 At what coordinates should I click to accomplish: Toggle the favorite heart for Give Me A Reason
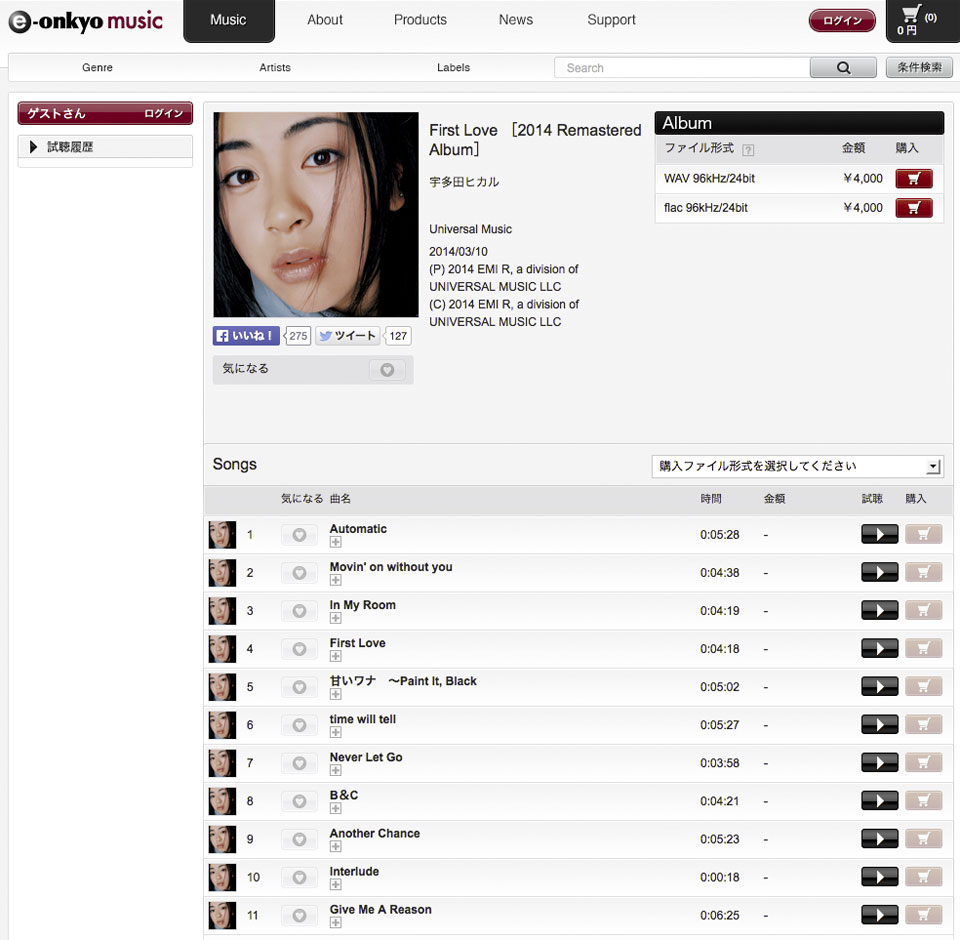point(299,916)
